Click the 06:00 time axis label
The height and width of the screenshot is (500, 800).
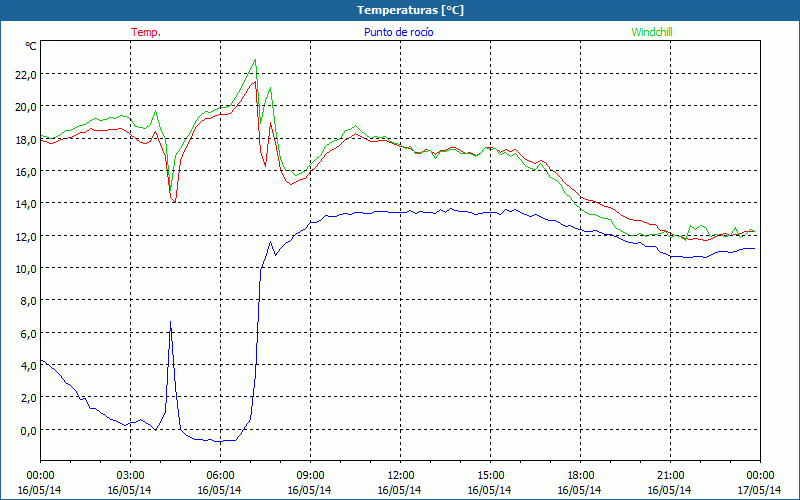pyautogui.click(x=220, y=476)
